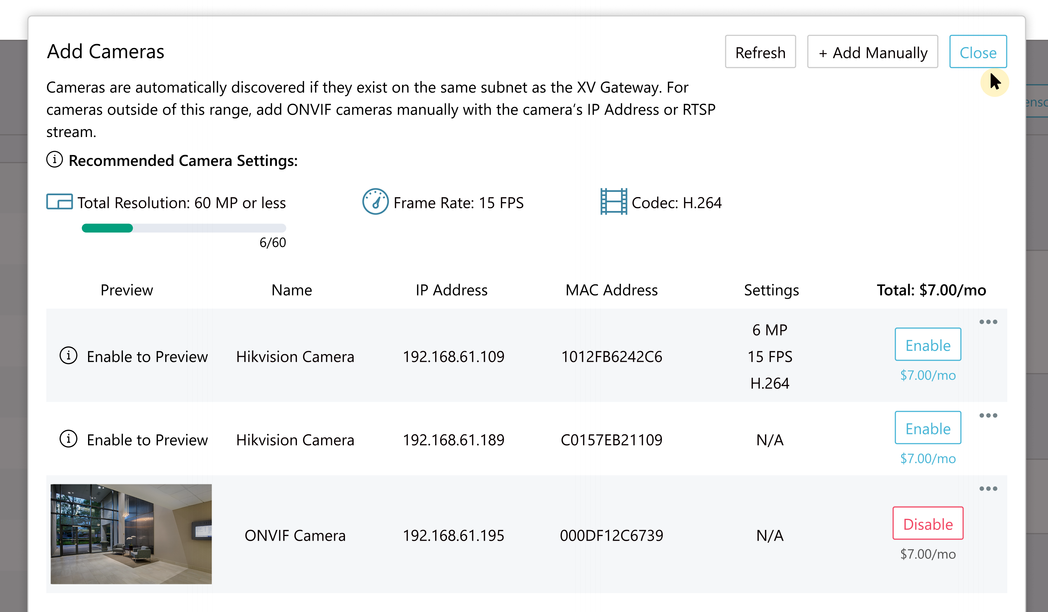Click the Add Cameras dialog title
This screenshot has height=612, width=1048.
[106, 51]
